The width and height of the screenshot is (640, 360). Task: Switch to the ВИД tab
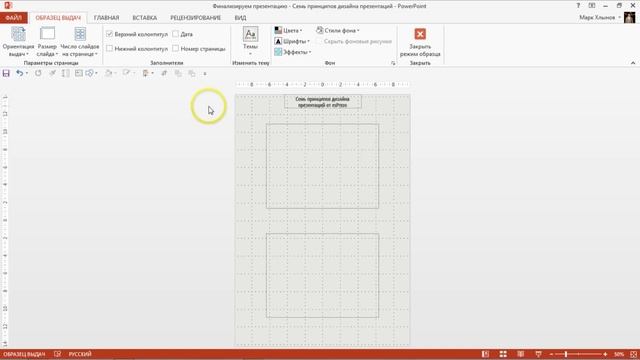point(240,18)
